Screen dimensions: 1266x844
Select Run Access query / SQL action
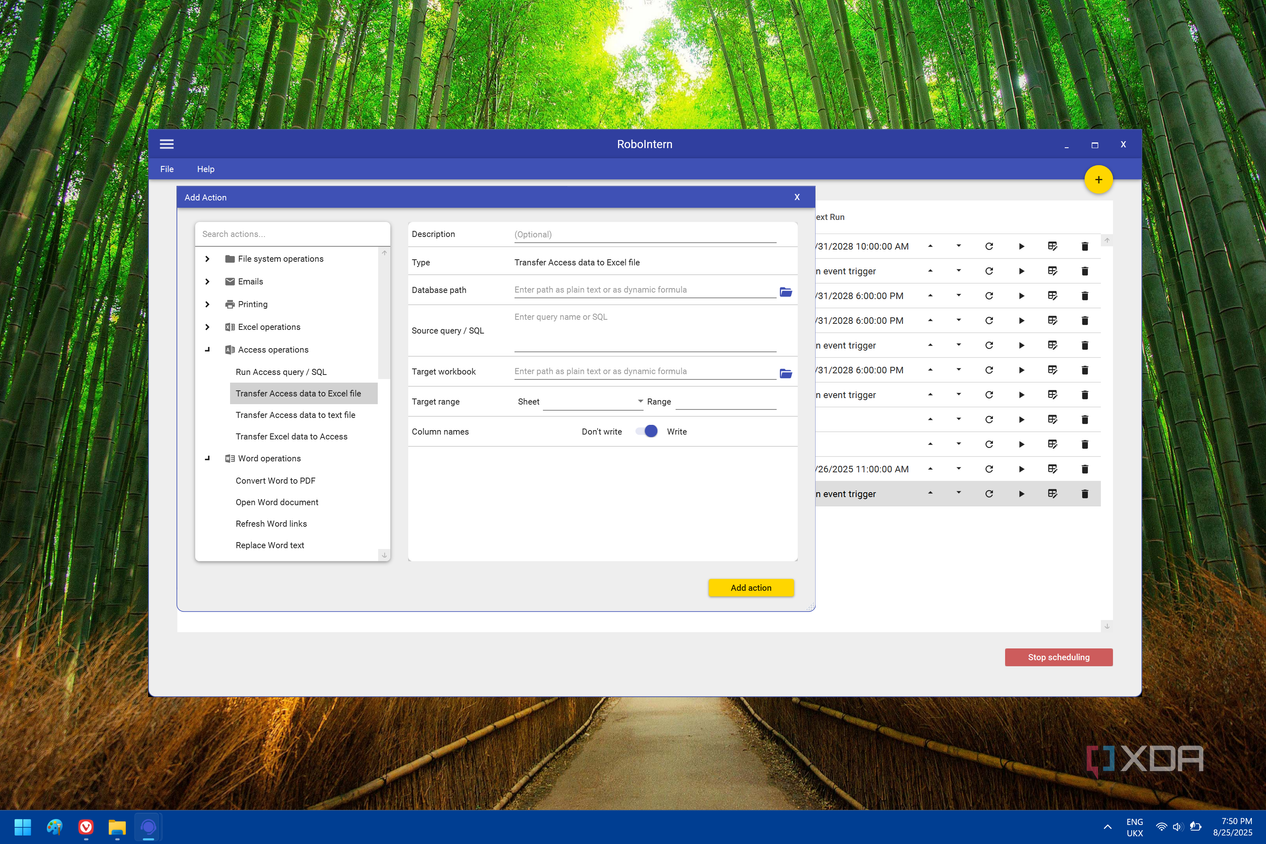tap(281, 372)
